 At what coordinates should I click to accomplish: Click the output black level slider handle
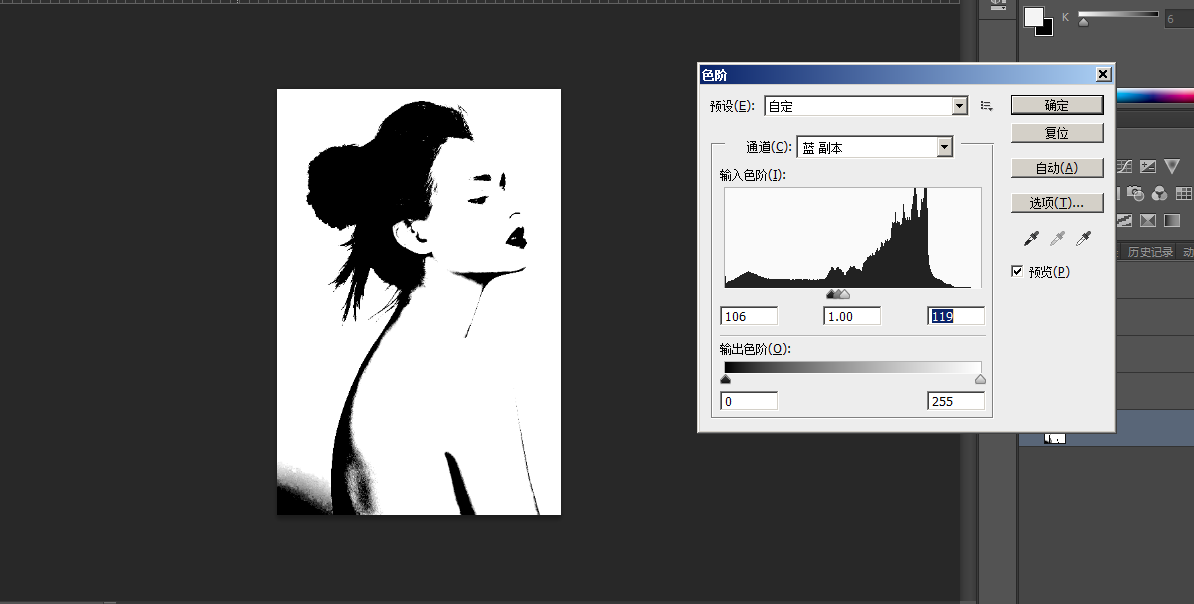point(726,379)
